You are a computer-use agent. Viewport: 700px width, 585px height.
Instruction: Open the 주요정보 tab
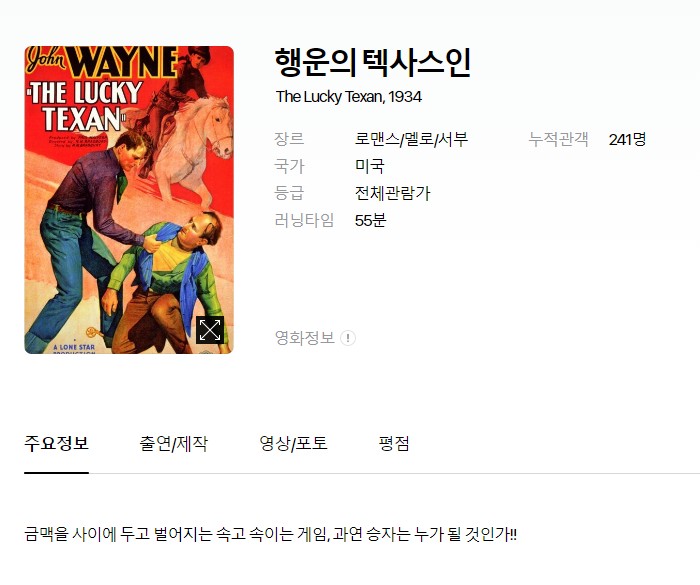tap(56, 443)
